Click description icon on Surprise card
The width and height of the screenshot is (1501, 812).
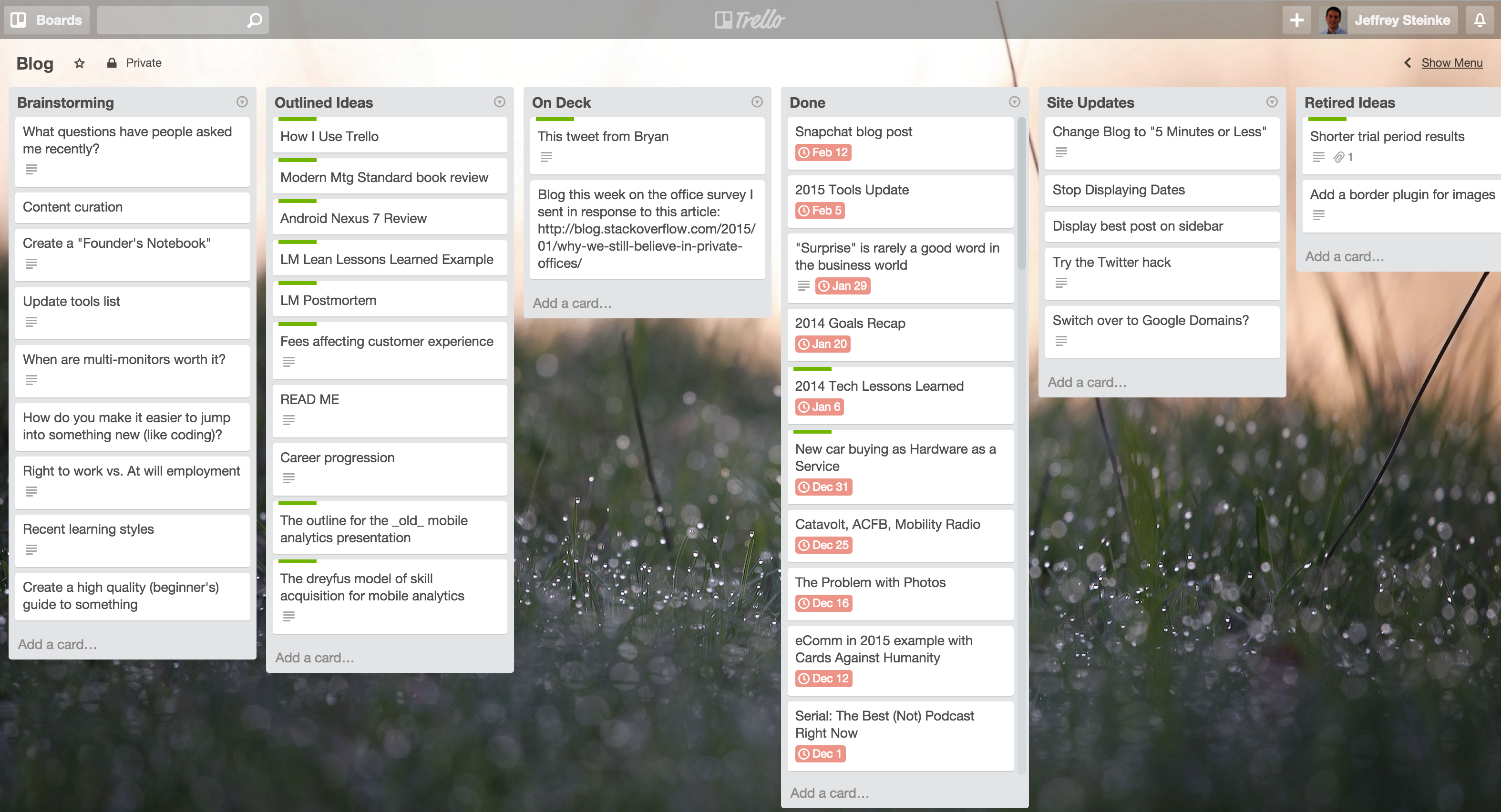pos(803,286)
